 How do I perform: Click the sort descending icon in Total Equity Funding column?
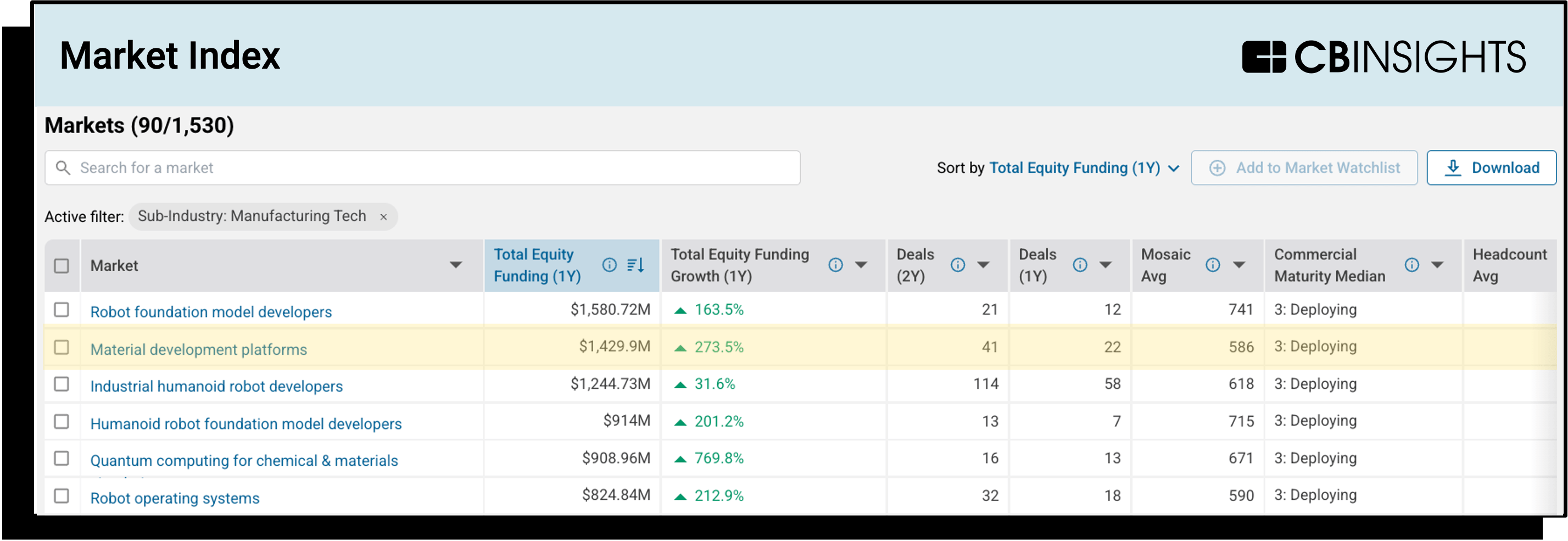pos(635,265)
